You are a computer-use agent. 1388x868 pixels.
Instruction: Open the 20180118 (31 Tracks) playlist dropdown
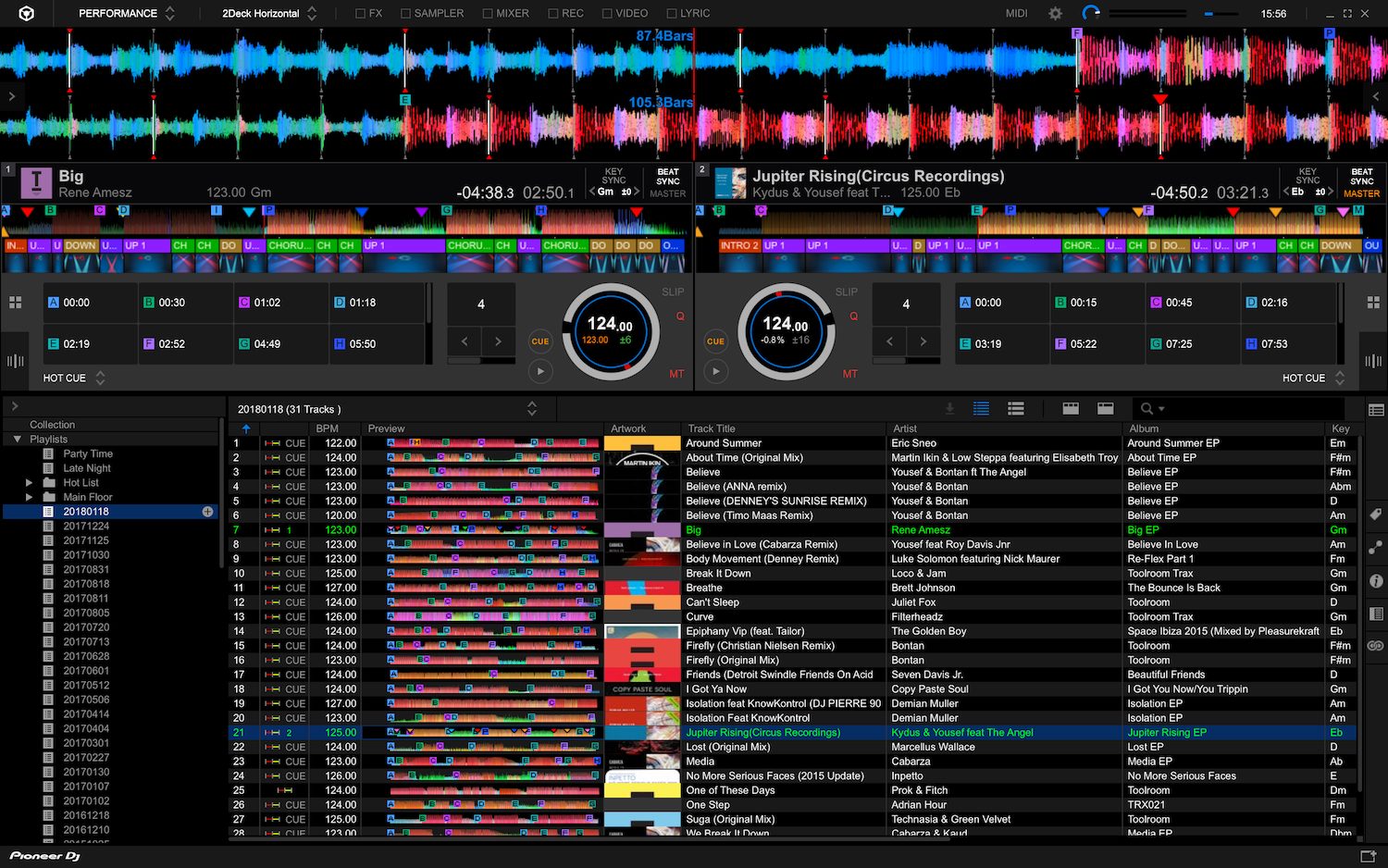[x=387, y=409]
